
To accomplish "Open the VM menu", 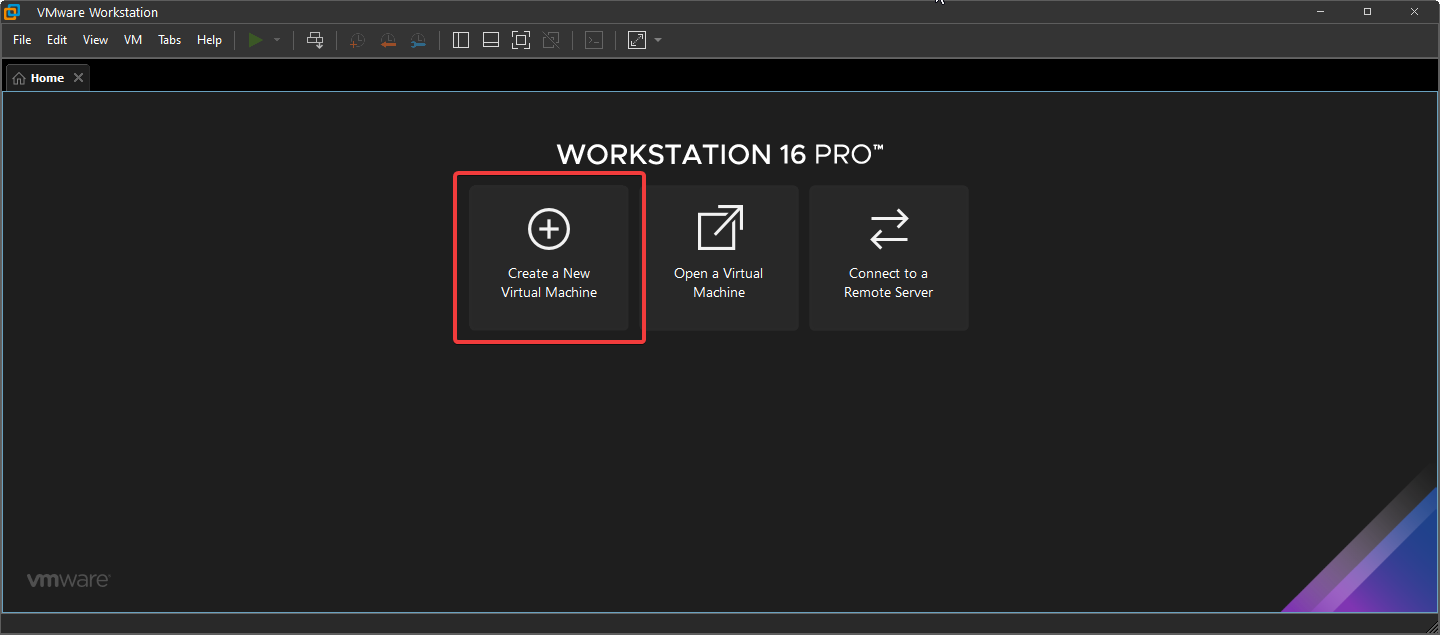I will pyautogui.click(x=133, y=40).
